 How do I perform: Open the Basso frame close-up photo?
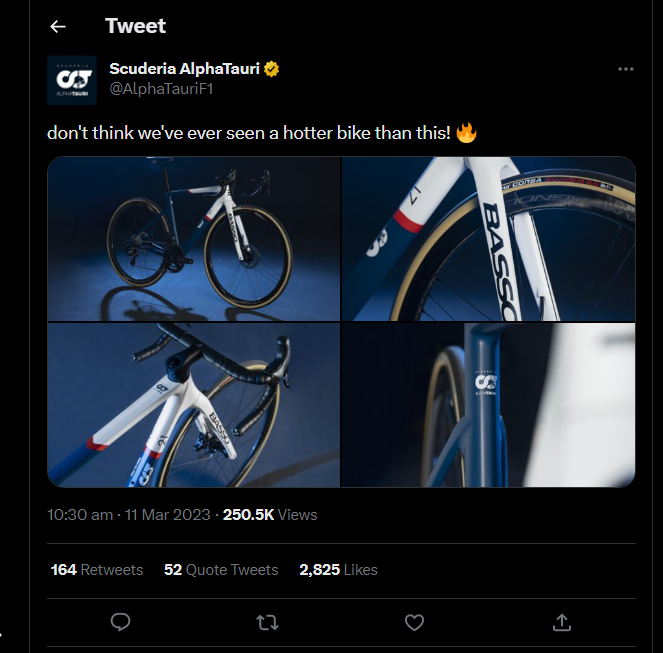(x=488, y=238)
